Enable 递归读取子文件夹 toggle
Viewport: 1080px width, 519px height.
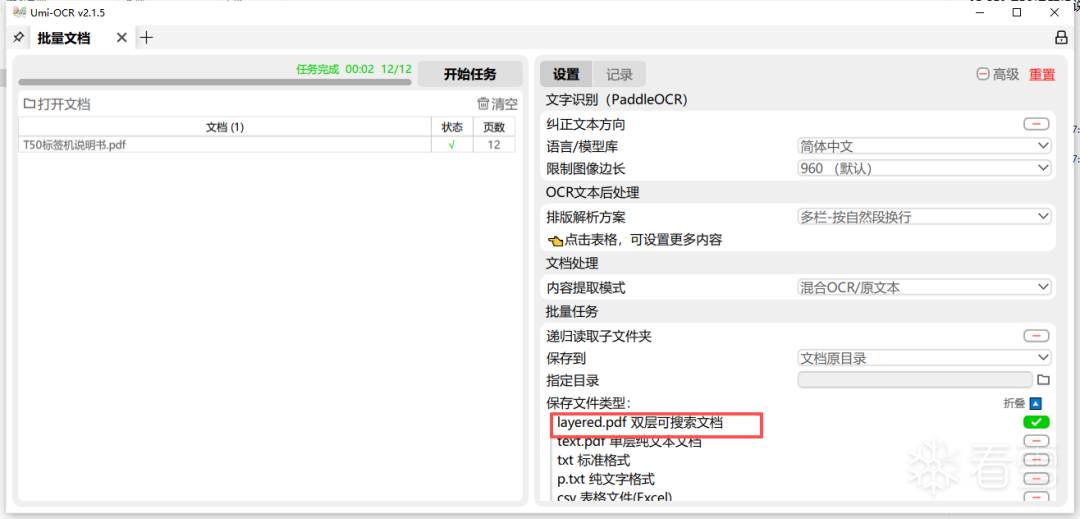tap(1036, 336)
